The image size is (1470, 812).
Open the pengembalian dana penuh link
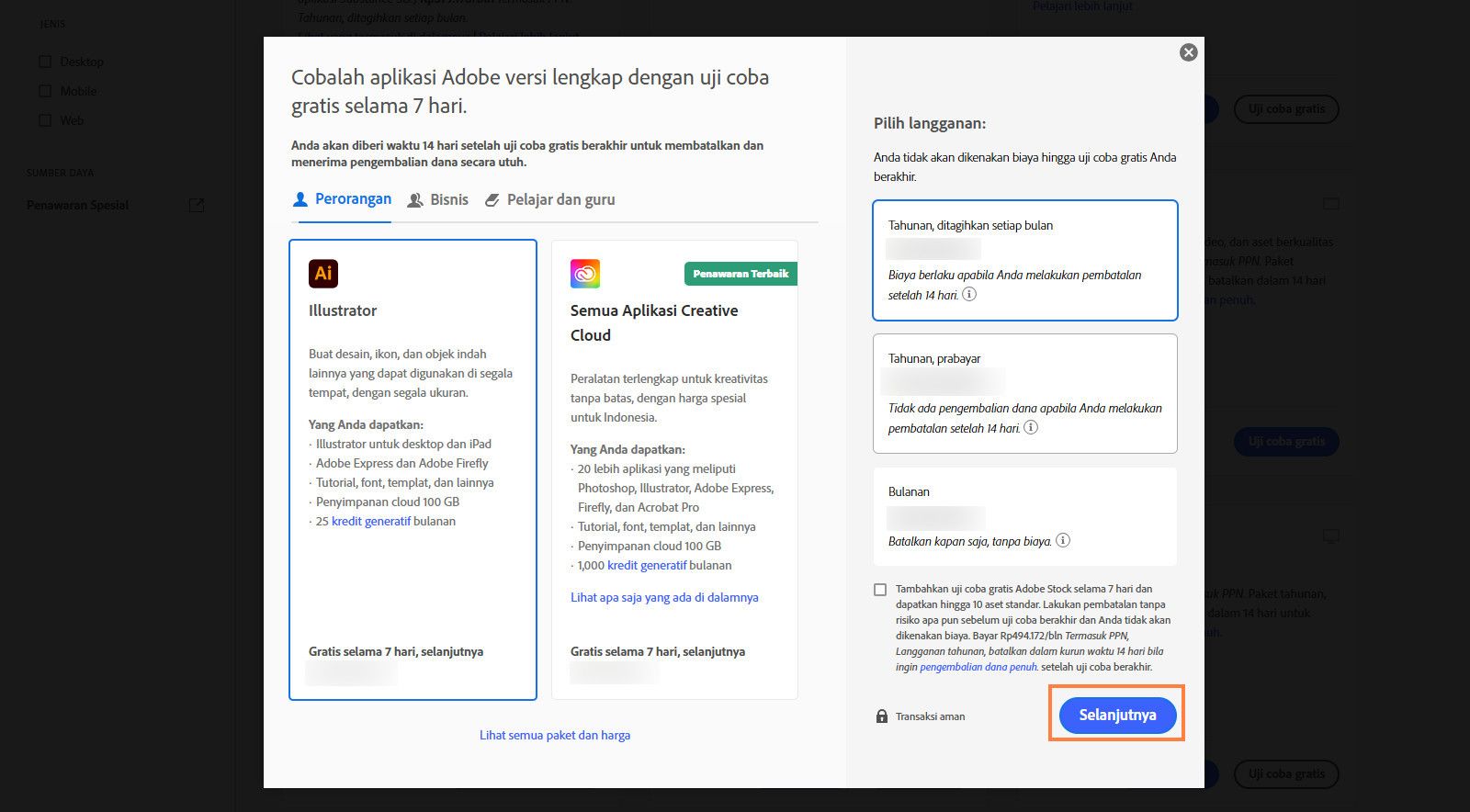coord(978,668)
